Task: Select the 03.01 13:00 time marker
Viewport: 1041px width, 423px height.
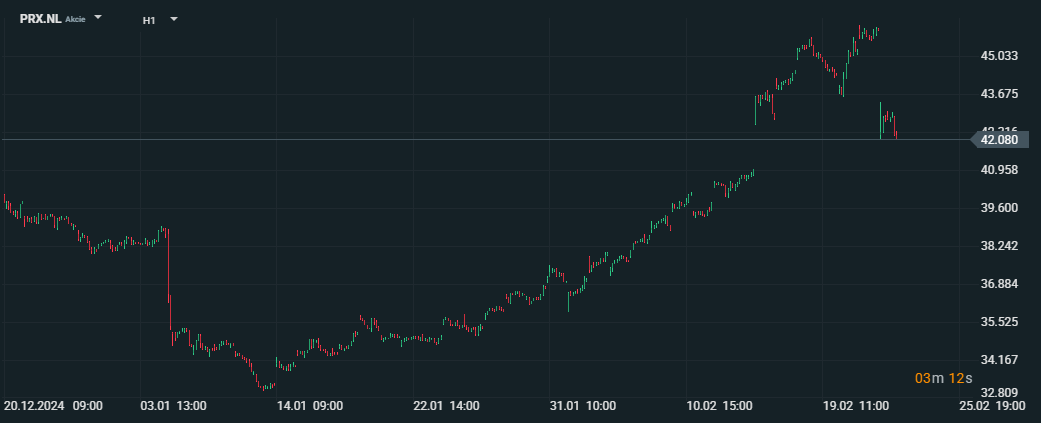Action: pos(174,406)
